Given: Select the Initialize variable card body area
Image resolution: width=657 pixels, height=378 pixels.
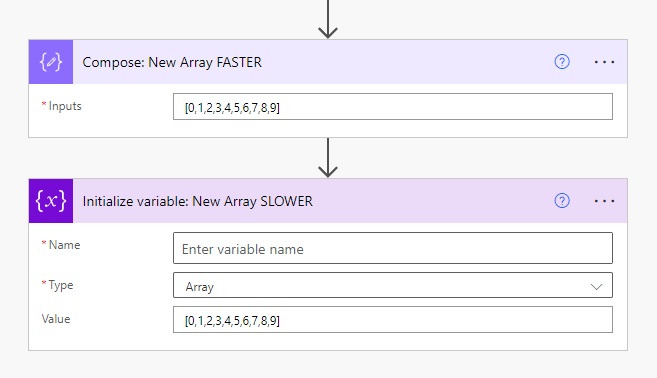Looking at the screenshot, I should [328, 287].
